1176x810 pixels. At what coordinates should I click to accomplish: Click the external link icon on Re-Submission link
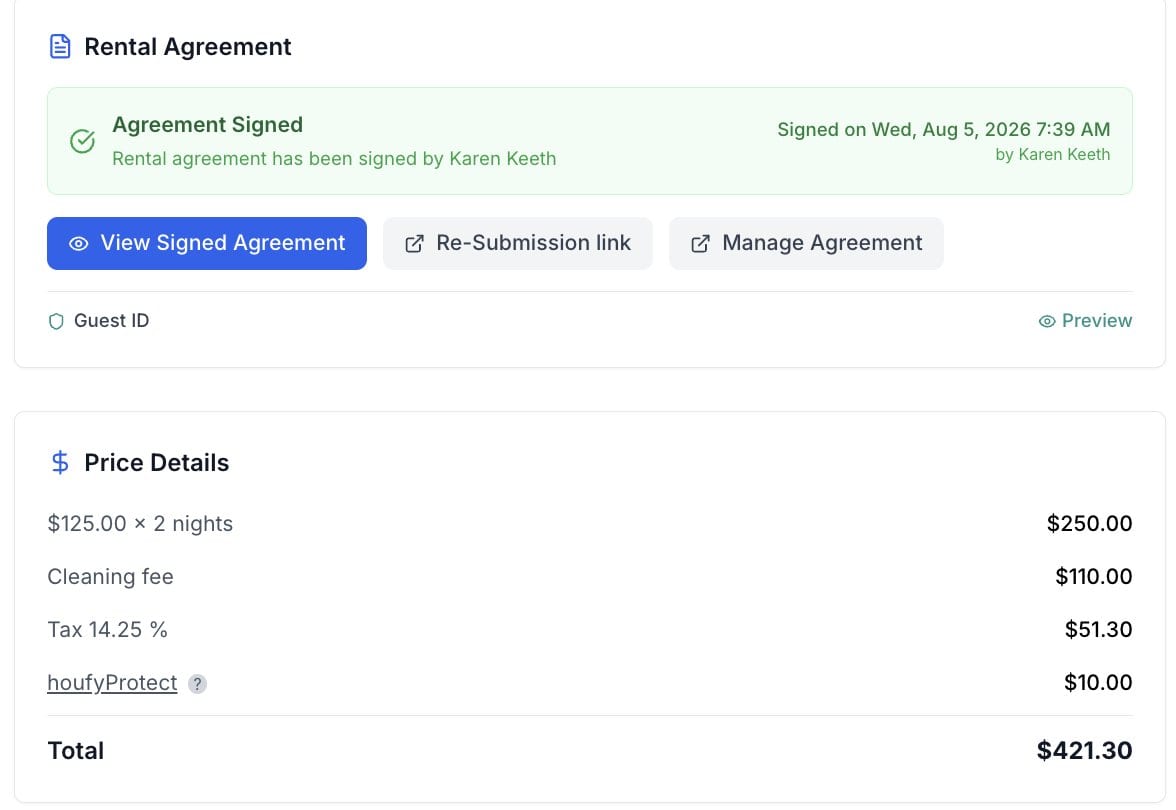(414, 244)
